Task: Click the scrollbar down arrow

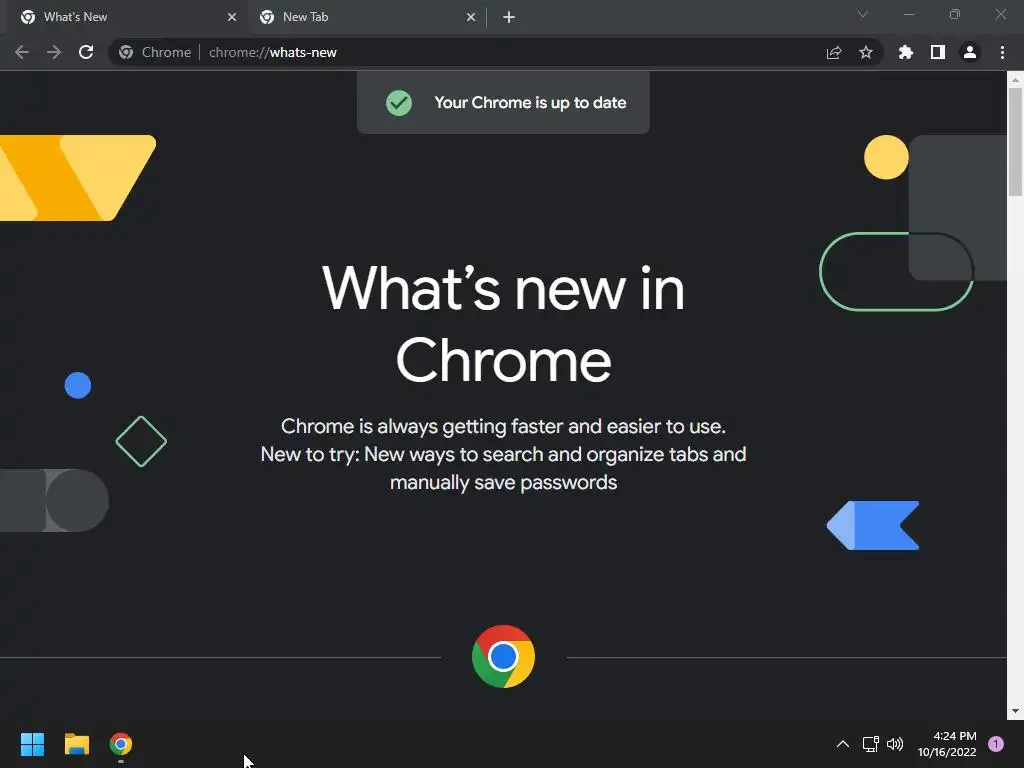Action: 1015,711
